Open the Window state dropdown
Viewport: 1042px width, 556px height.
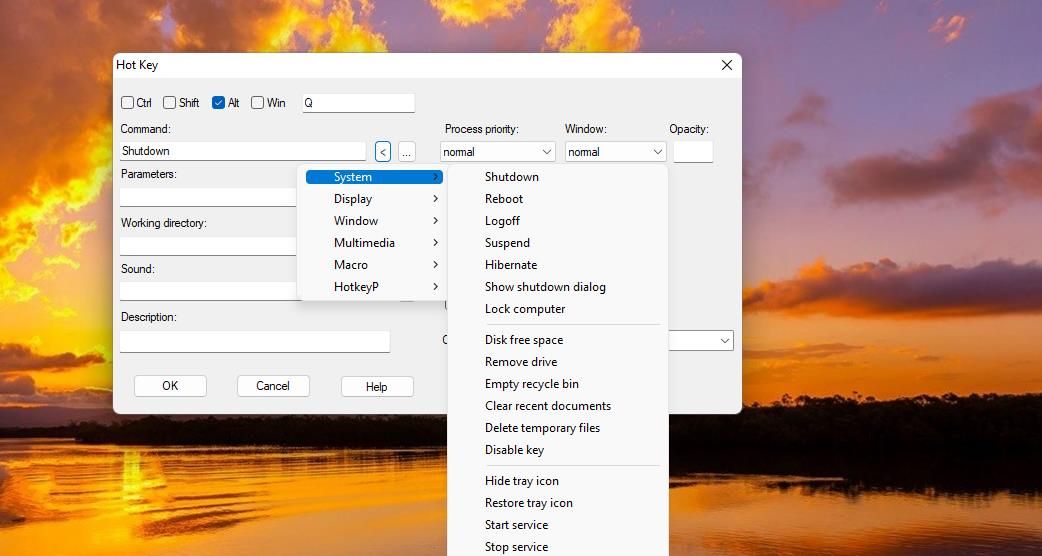click(615, 152)
